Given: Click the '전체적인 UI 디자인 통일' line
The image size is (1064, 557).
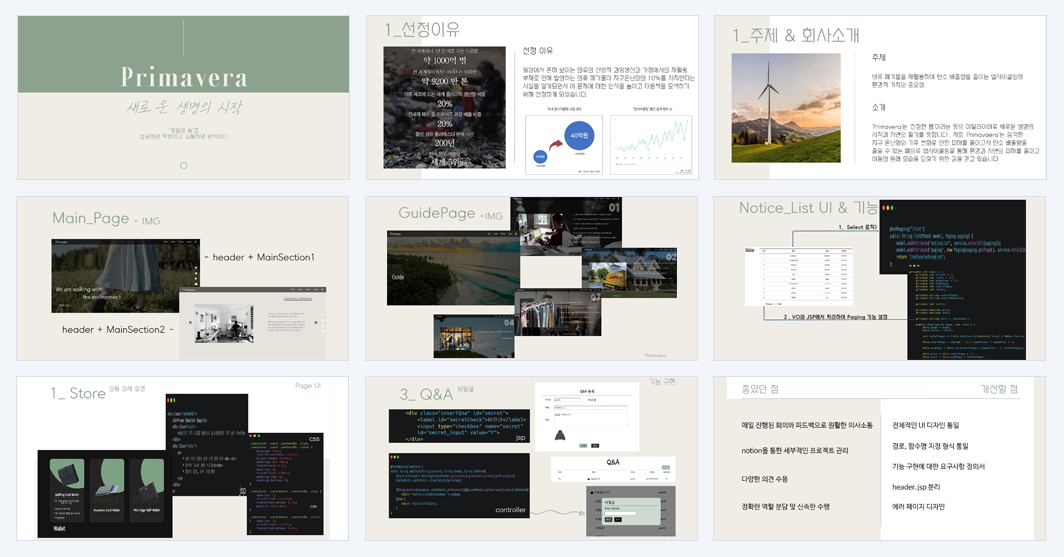Looking at the screenshot, I should tap(926, 425).
